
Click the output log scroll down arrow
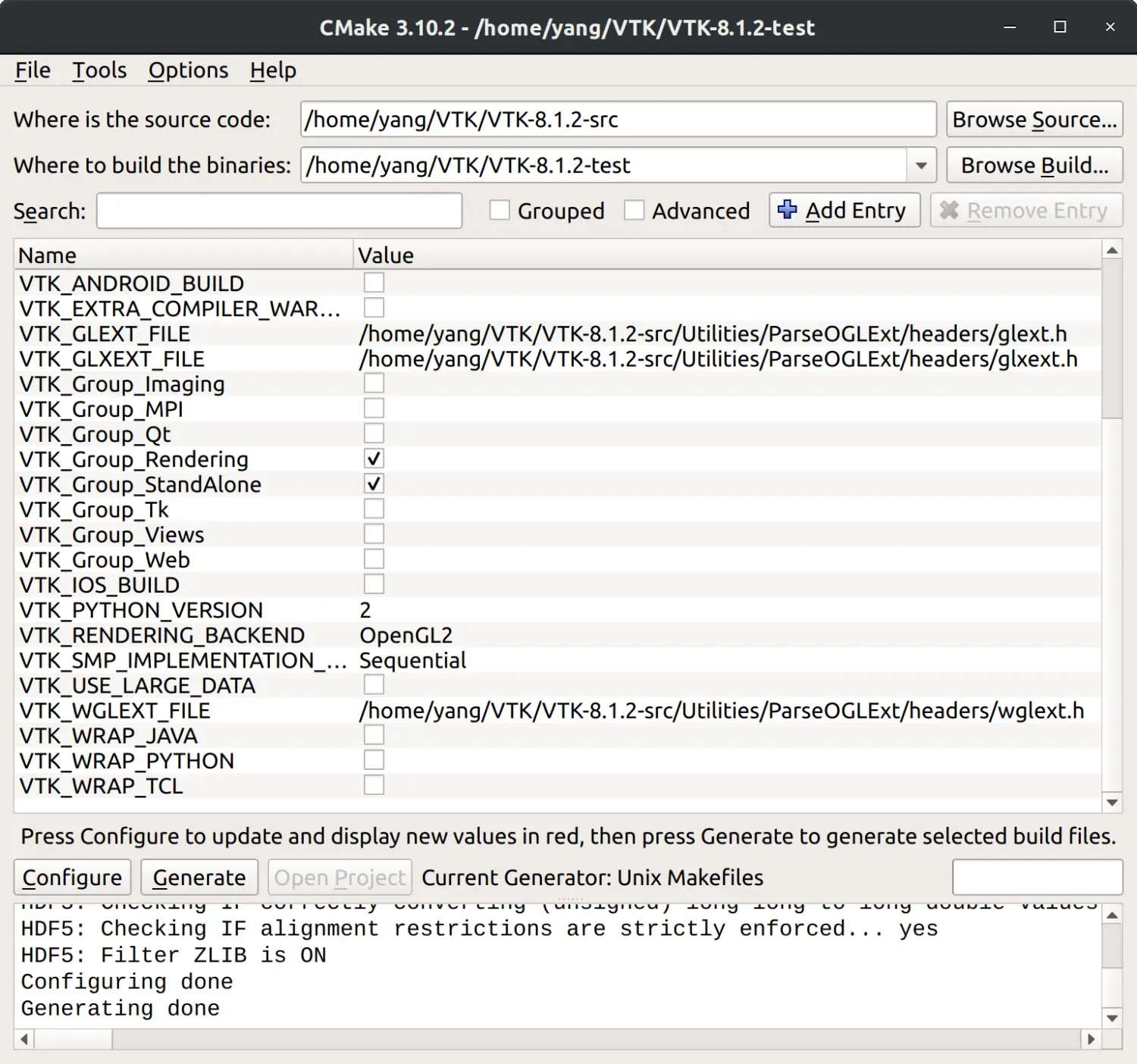(x=1112, y=1018)
